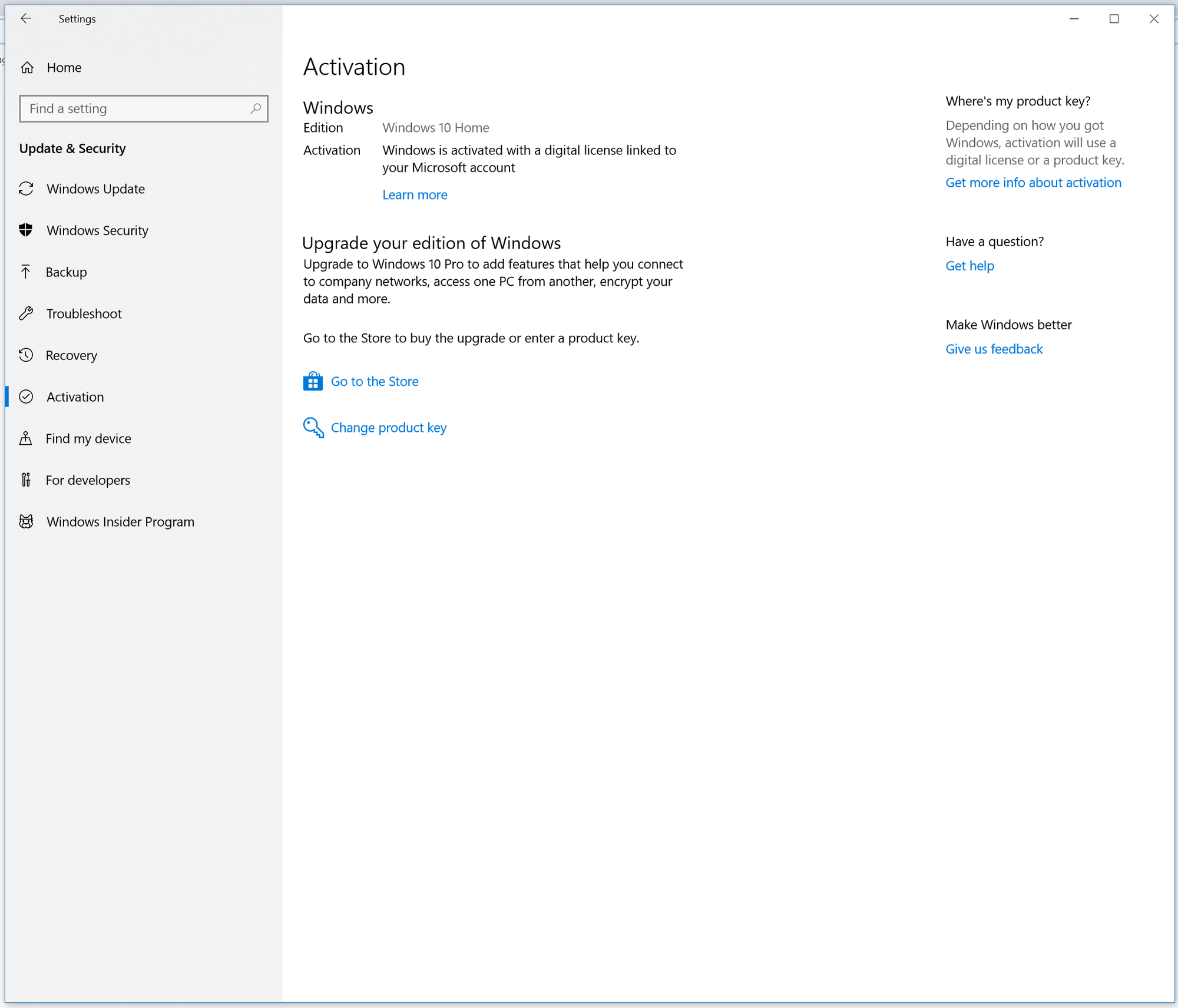1178x1008 pixels.
Task: Click the Activation checkmark icon
Action: pos(28,397)
